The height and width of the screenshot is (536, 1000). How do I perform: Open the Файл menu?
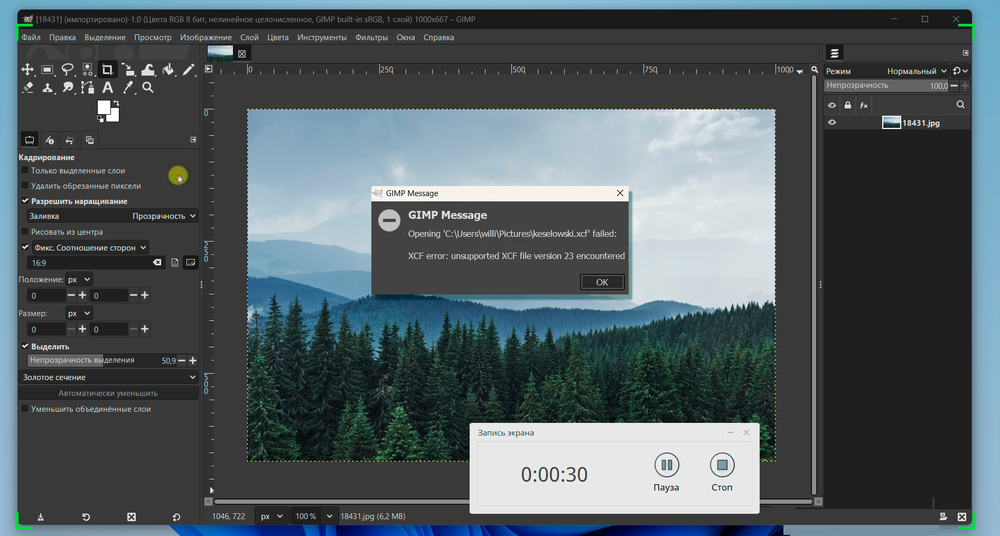click(31, 37)
